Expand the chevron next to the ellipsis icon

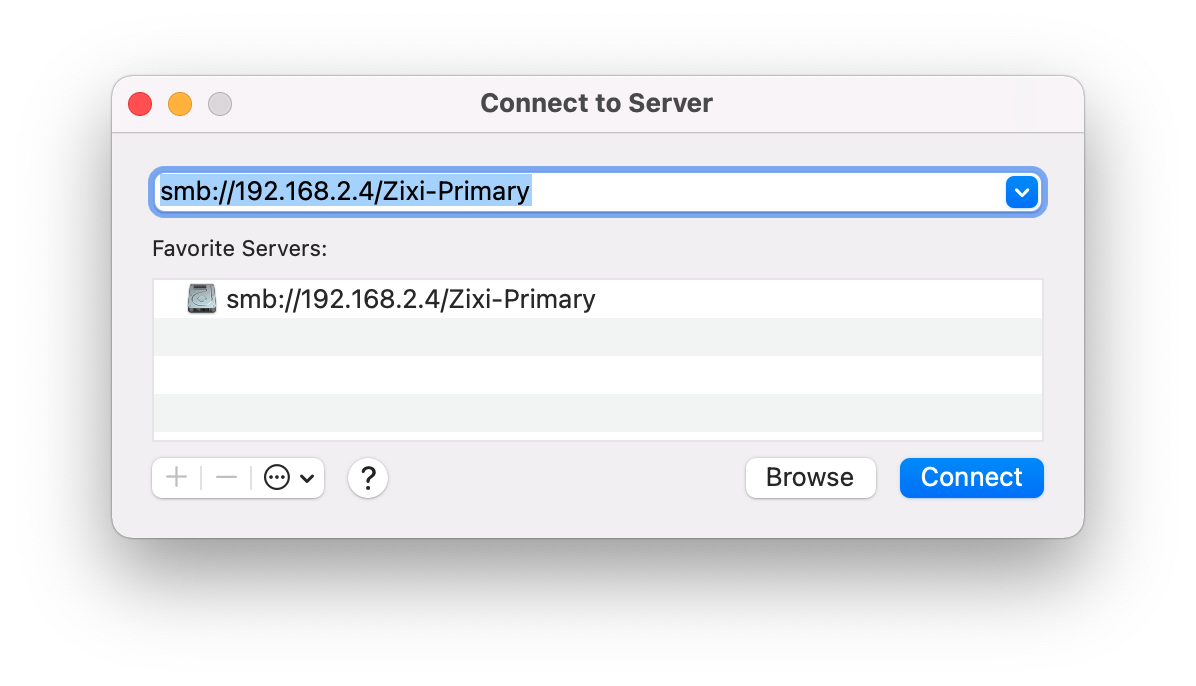pyautogui.click(x=307, y=478)
